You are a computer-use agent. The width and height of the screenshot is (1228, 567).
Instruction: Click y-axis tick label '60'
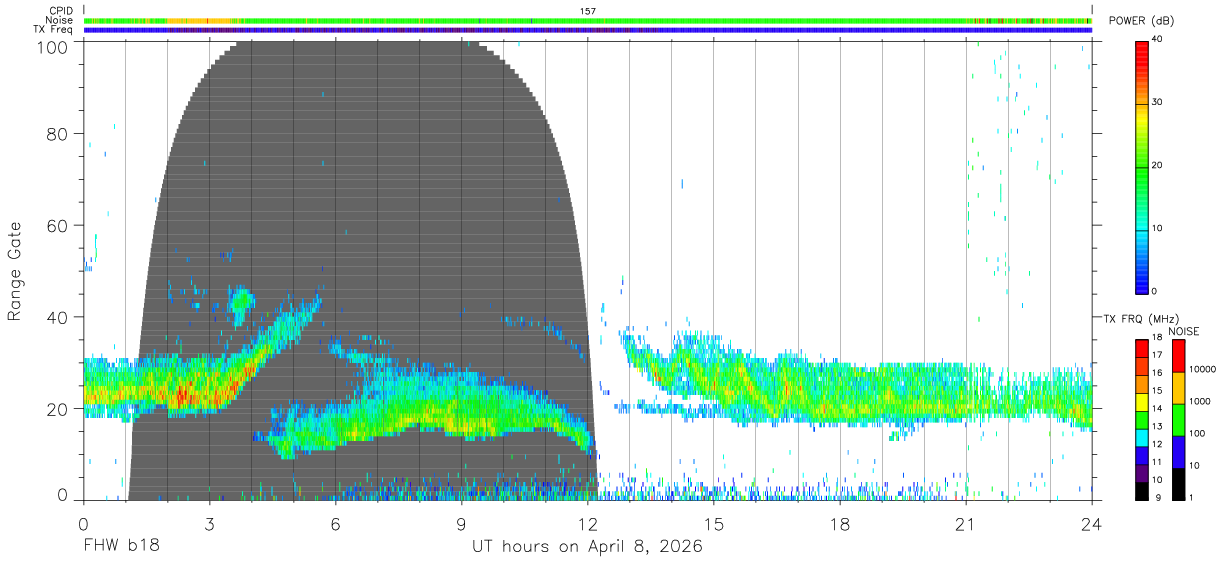point(59,225)
